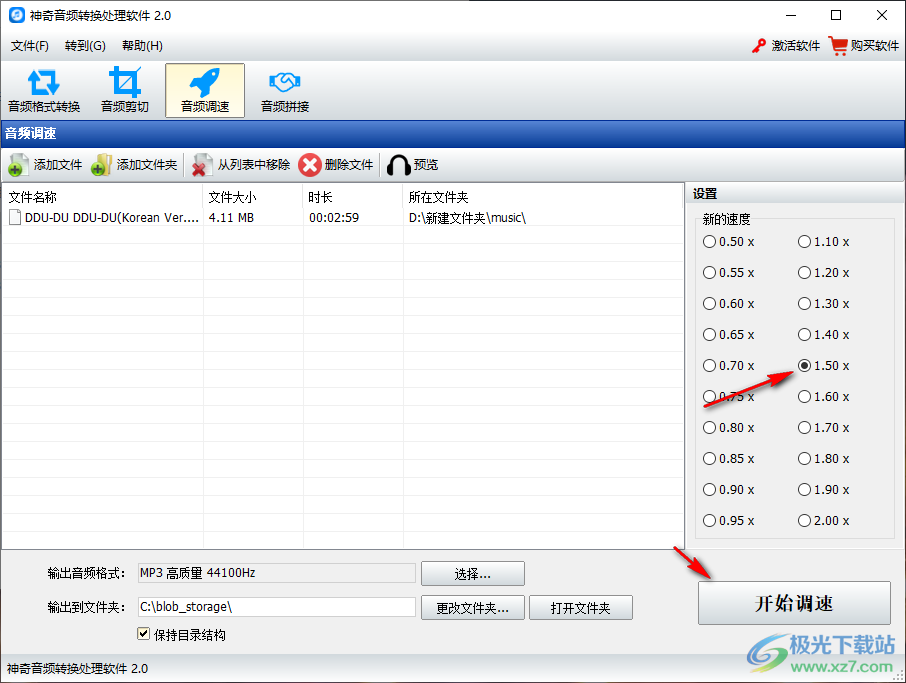Sort by 文件名称 column header
The image size is (906, 683).
pyautogui.click(x=102, y=197)
